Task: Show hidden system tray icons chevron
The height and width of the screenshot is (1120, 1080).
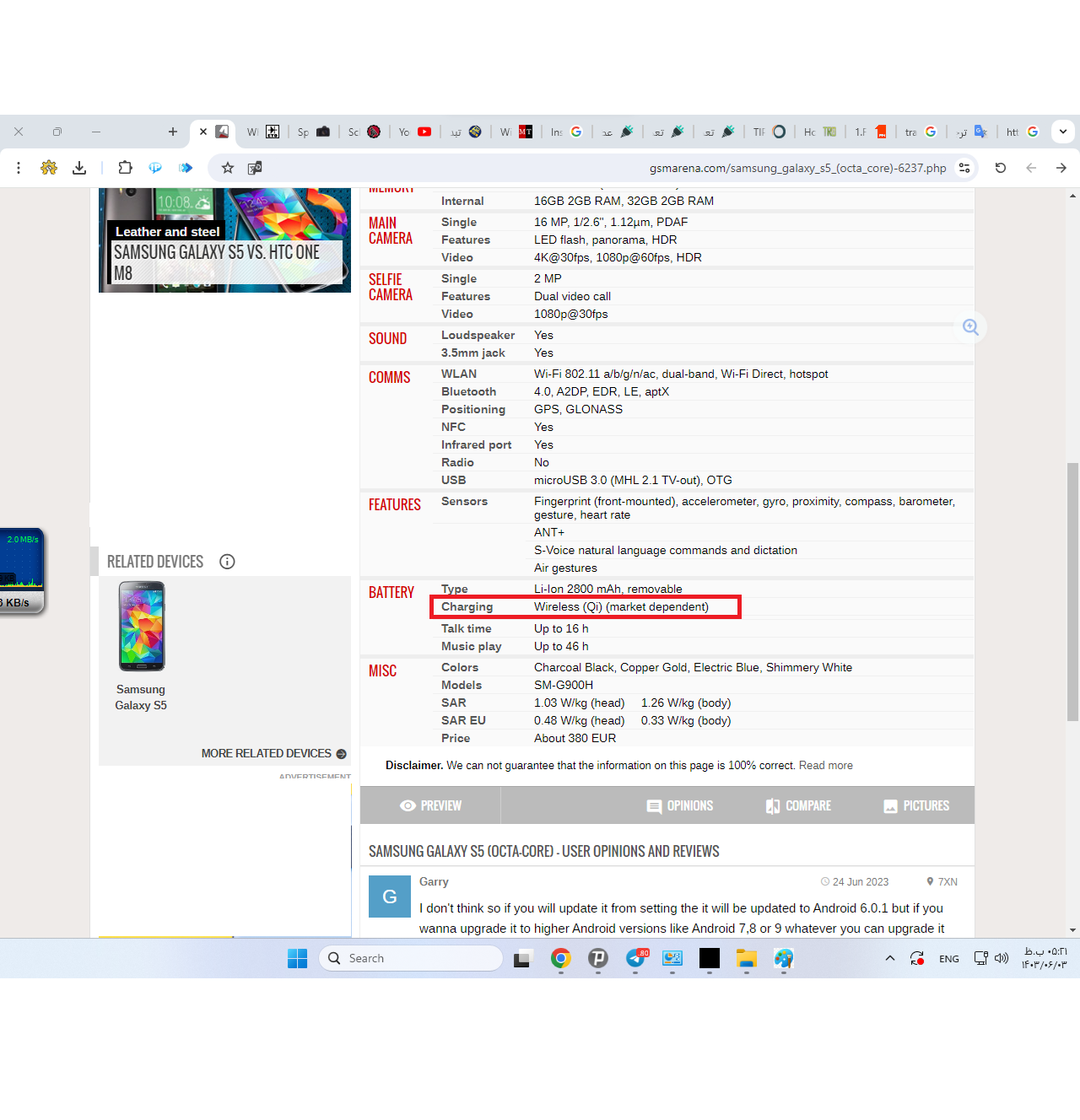Action: pos(890,958)
